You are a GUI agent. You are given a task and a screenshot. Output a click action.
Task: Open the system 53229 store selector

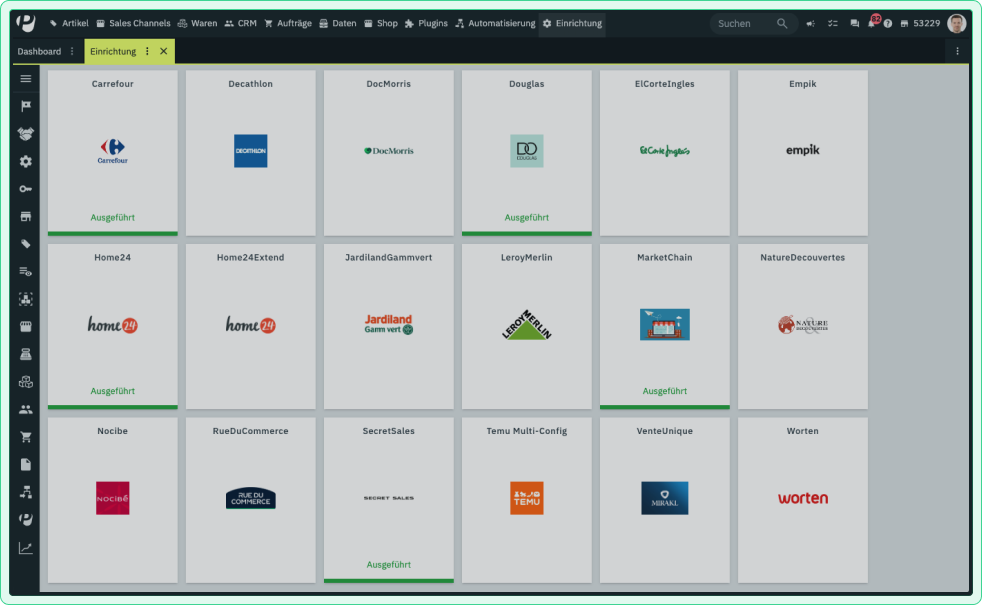coord(920,24)
